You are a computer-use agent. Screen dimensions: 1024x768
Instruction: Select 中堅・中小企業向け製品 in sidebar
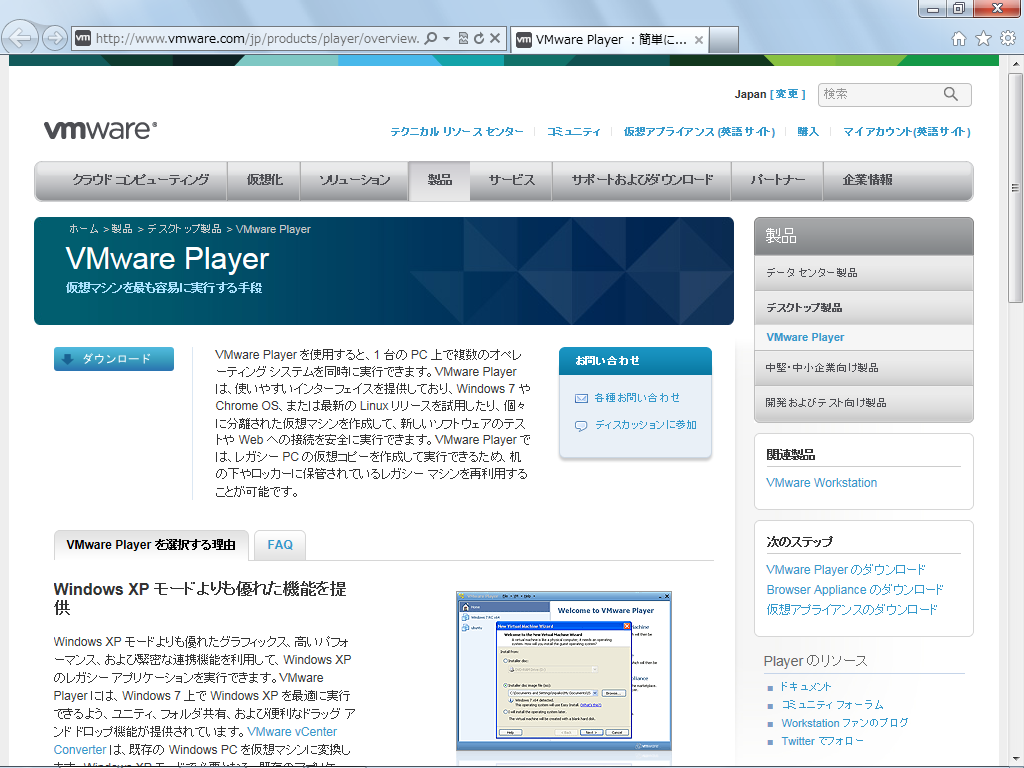click(x=863, y=368)
